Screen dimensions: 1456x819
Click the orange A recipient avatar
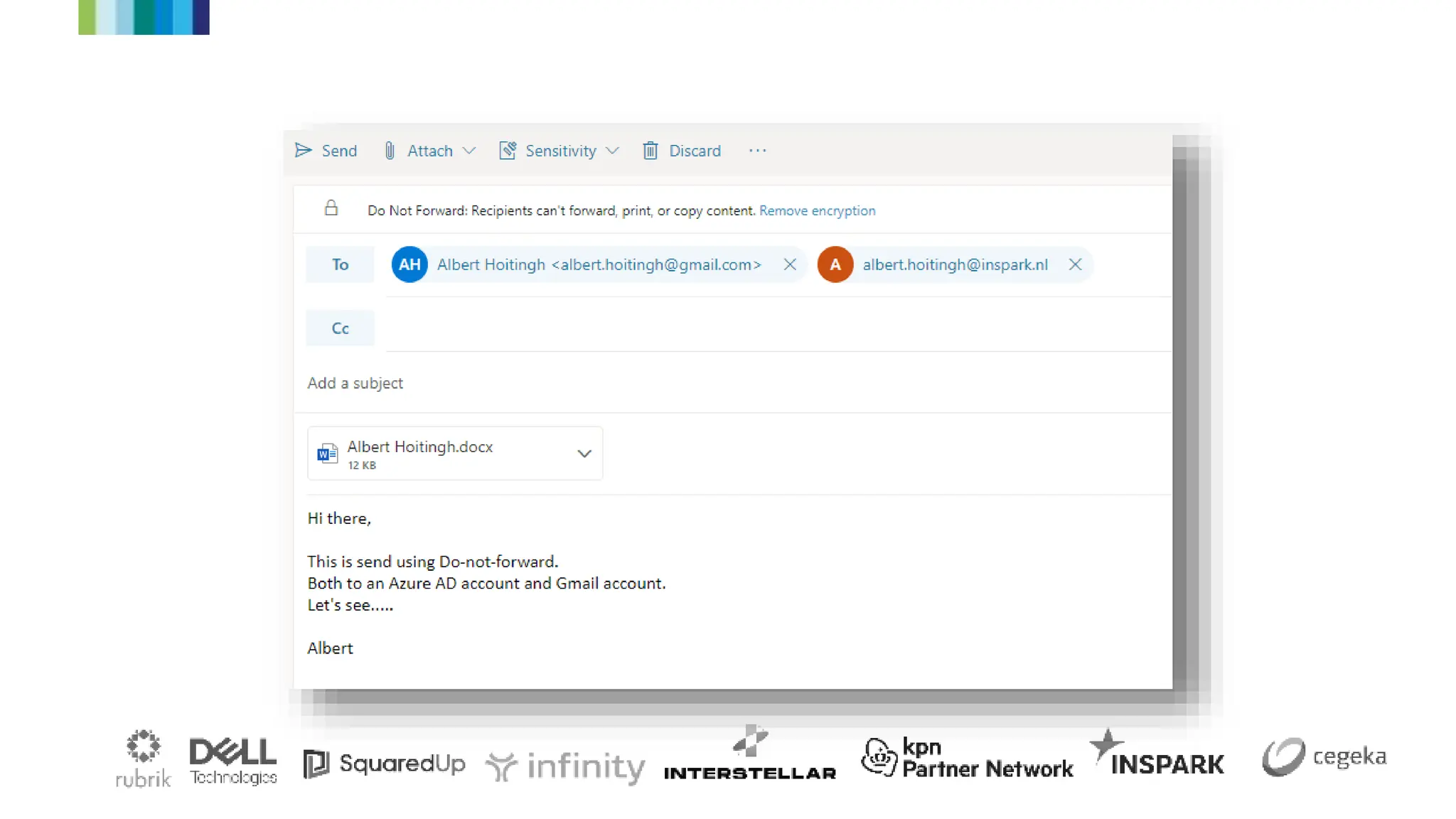click(x=835, y=264)
